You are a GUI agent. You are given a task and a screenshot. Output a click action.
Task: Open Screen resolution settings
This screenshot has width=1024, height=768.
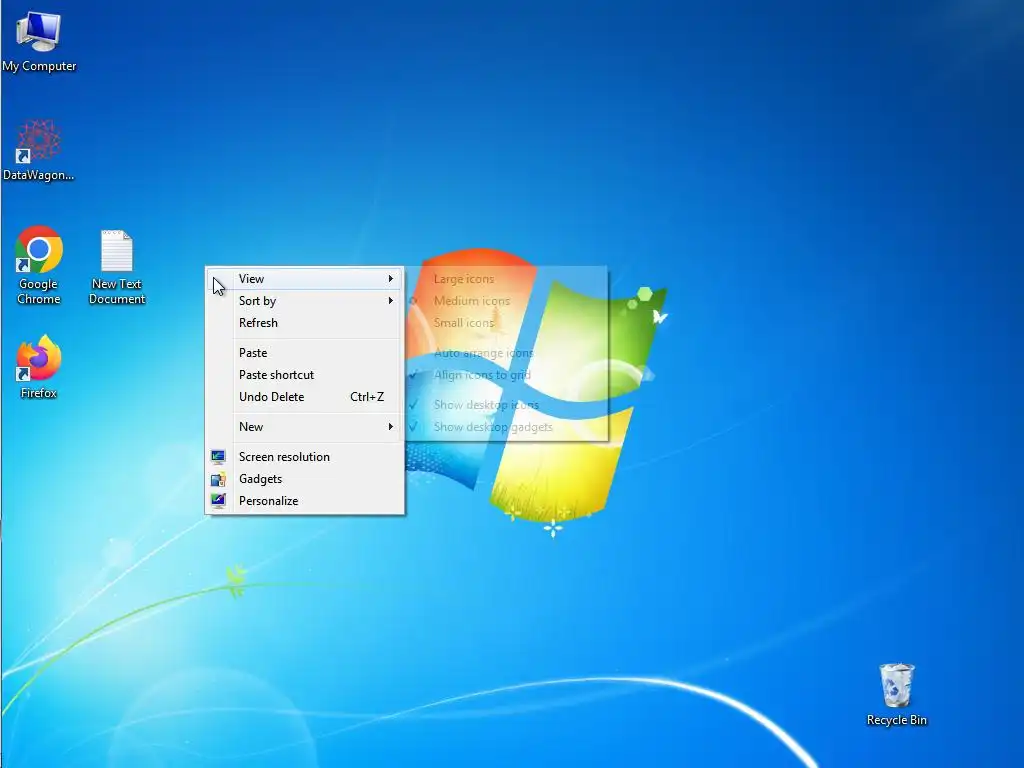304,457
